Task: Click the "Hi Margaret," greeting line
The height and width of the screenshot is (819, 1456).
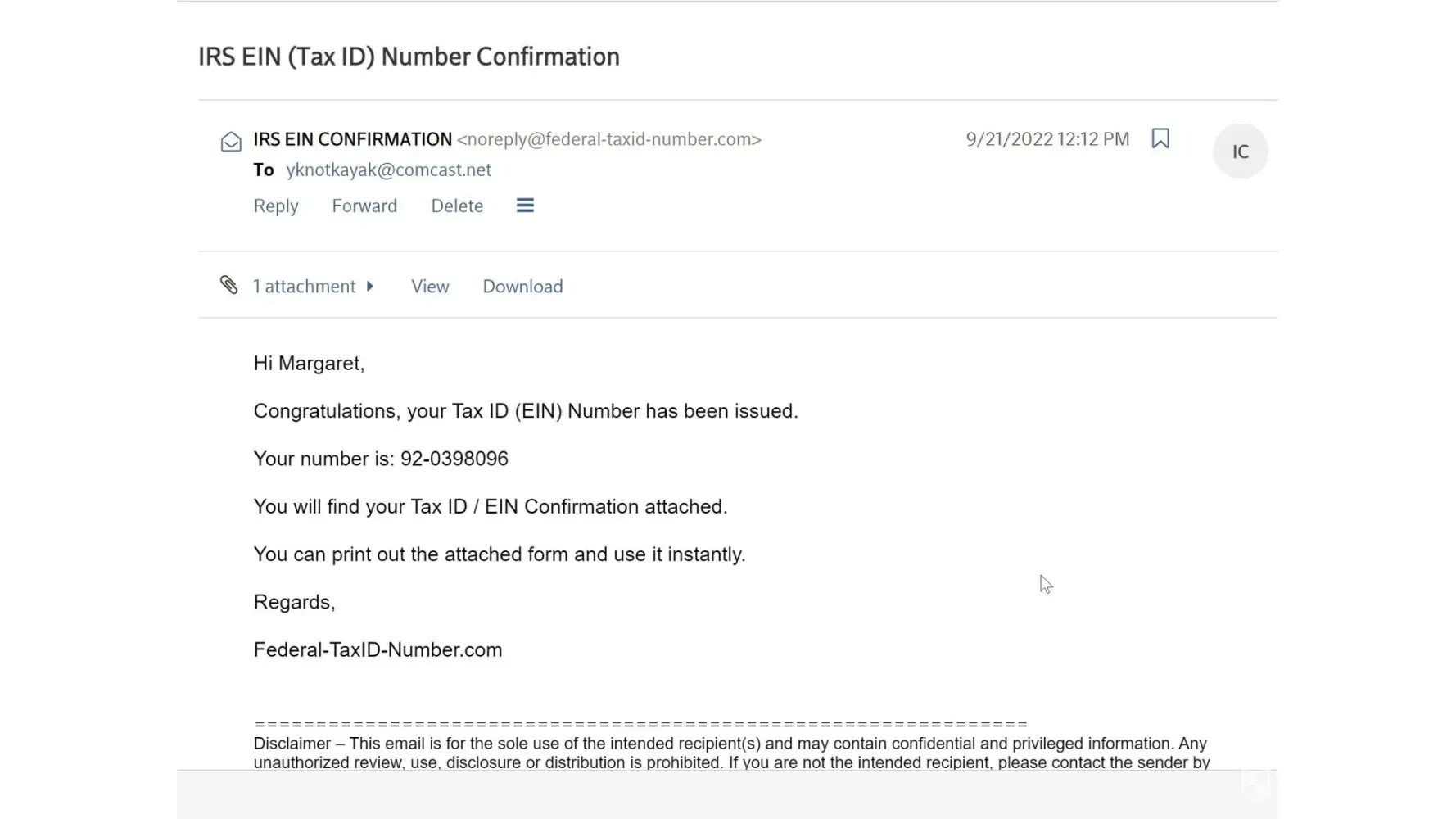Action: (x=309, y=364)
